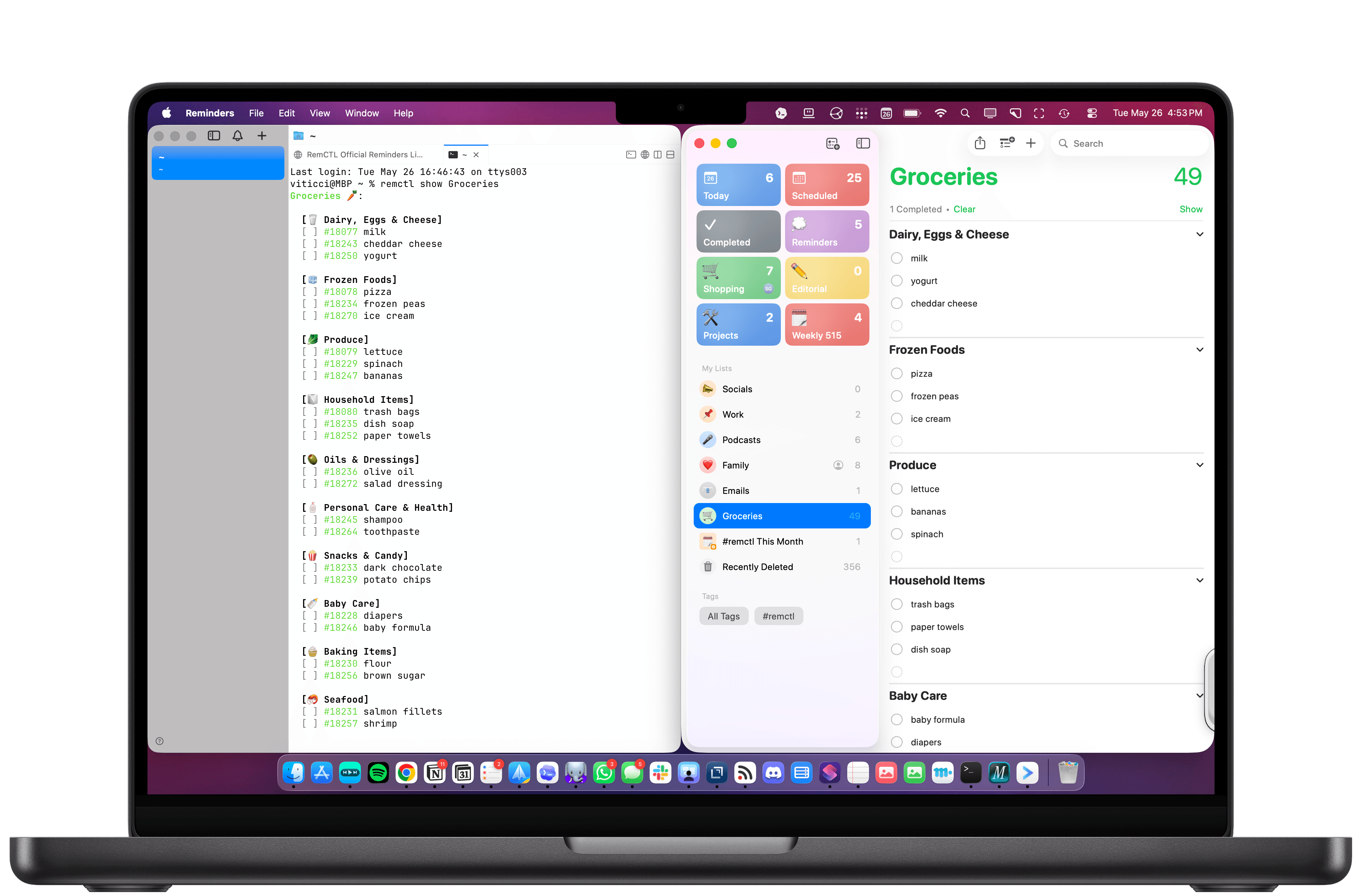Collapse the Baby Care section
1362x896 pixels.
click(1199, 696)
